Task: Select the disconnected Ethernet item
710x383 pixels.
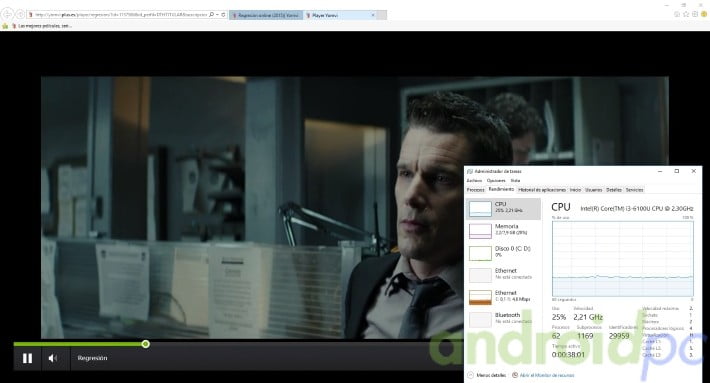Action: pos(504,275)
